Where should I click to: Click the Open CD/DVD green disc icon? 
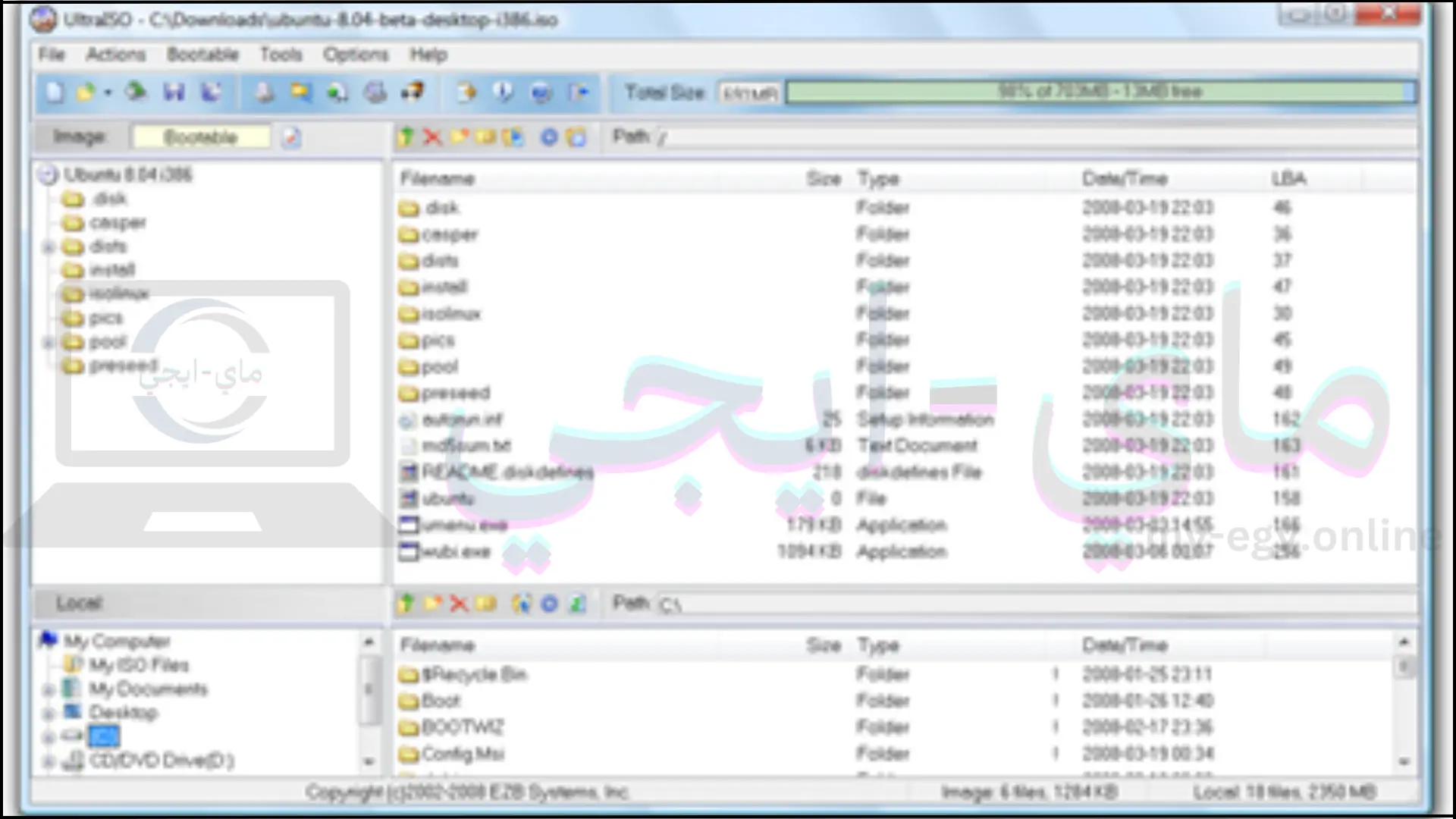tap(136, 93)
